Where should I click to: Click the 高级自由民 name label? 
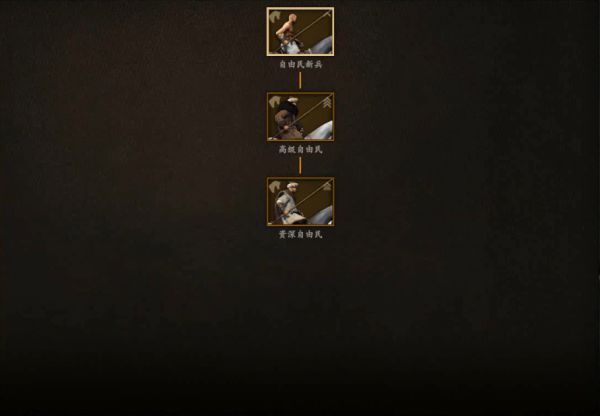tap(300, 149)
